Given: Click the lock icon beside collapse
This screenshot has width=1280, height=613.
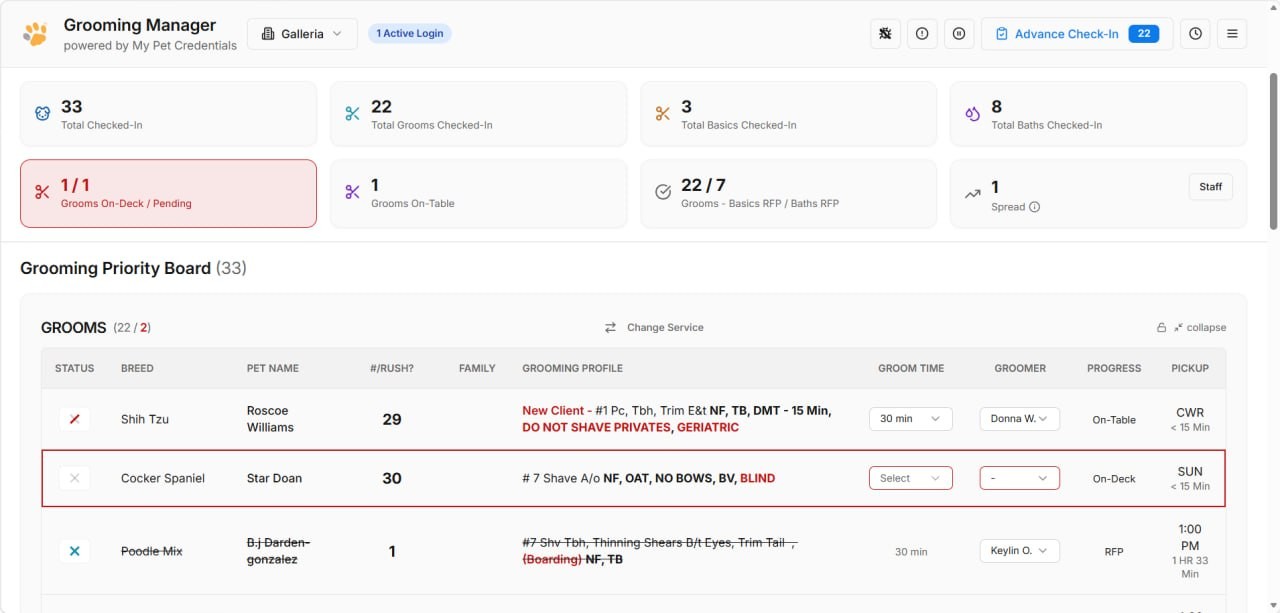Looking at the screenshot, I should pos(1161,328).
